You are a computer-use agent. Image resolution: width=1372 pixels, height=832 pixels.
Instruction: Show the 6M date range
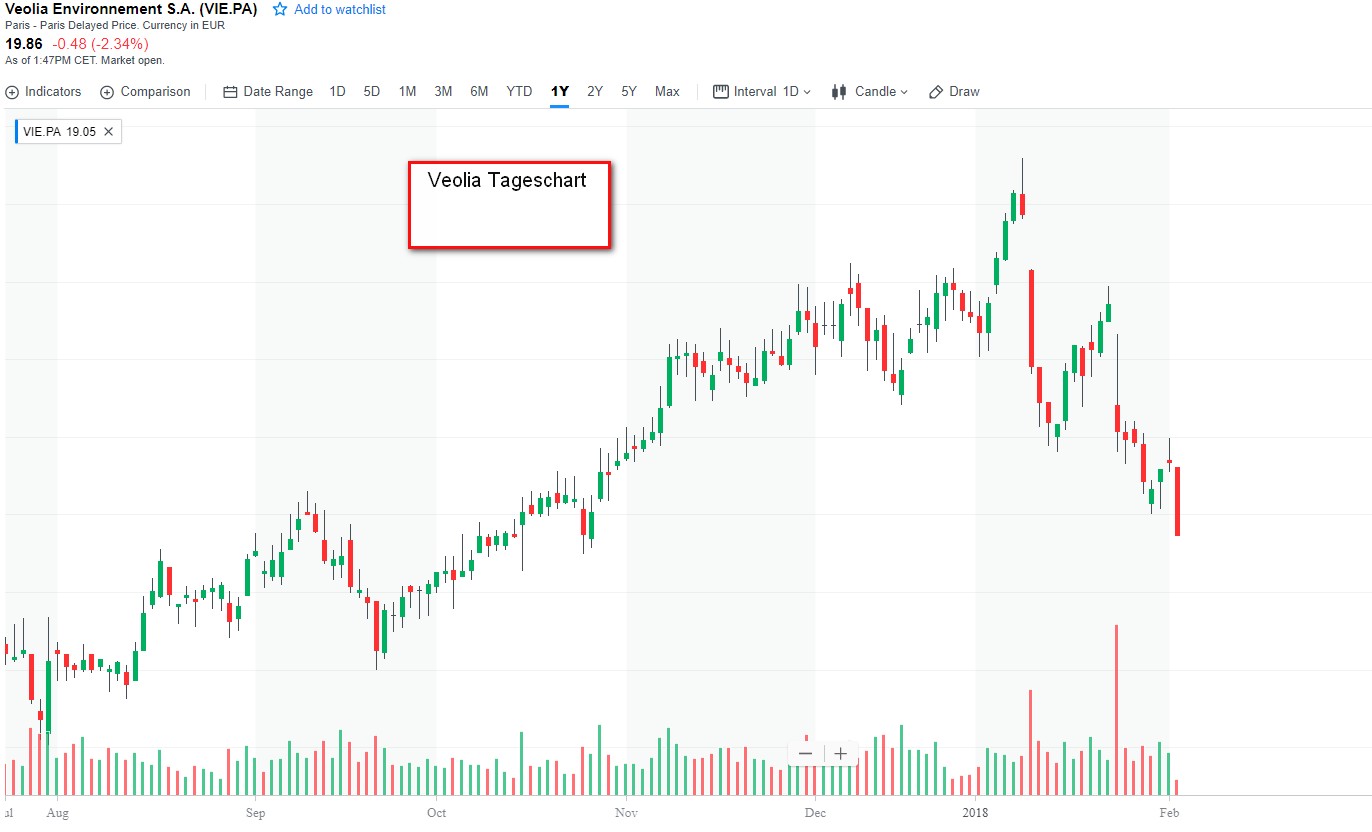point(479,92)
